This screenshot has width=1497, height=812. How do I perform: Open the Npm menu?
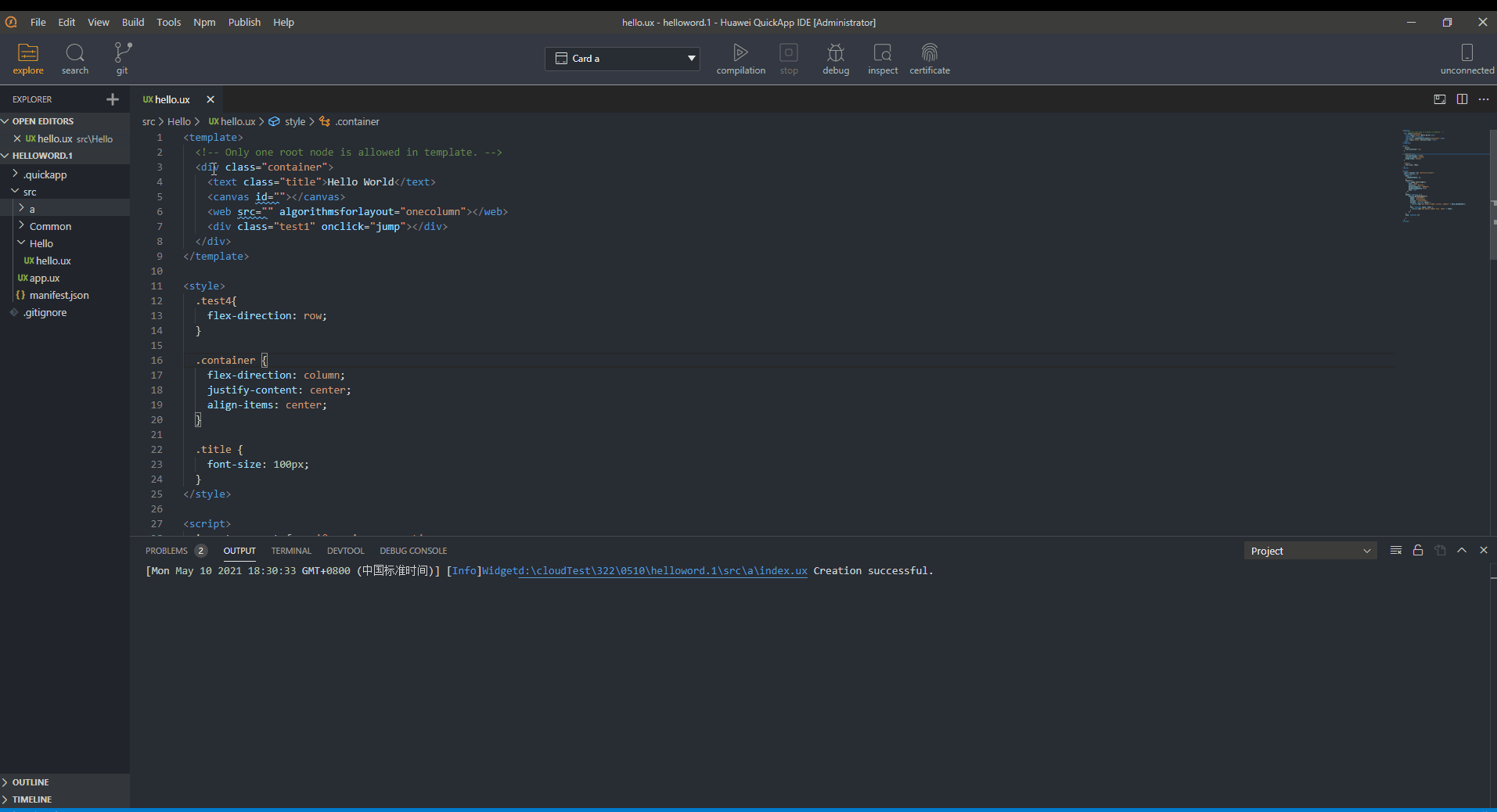click(x=204, y=22)
